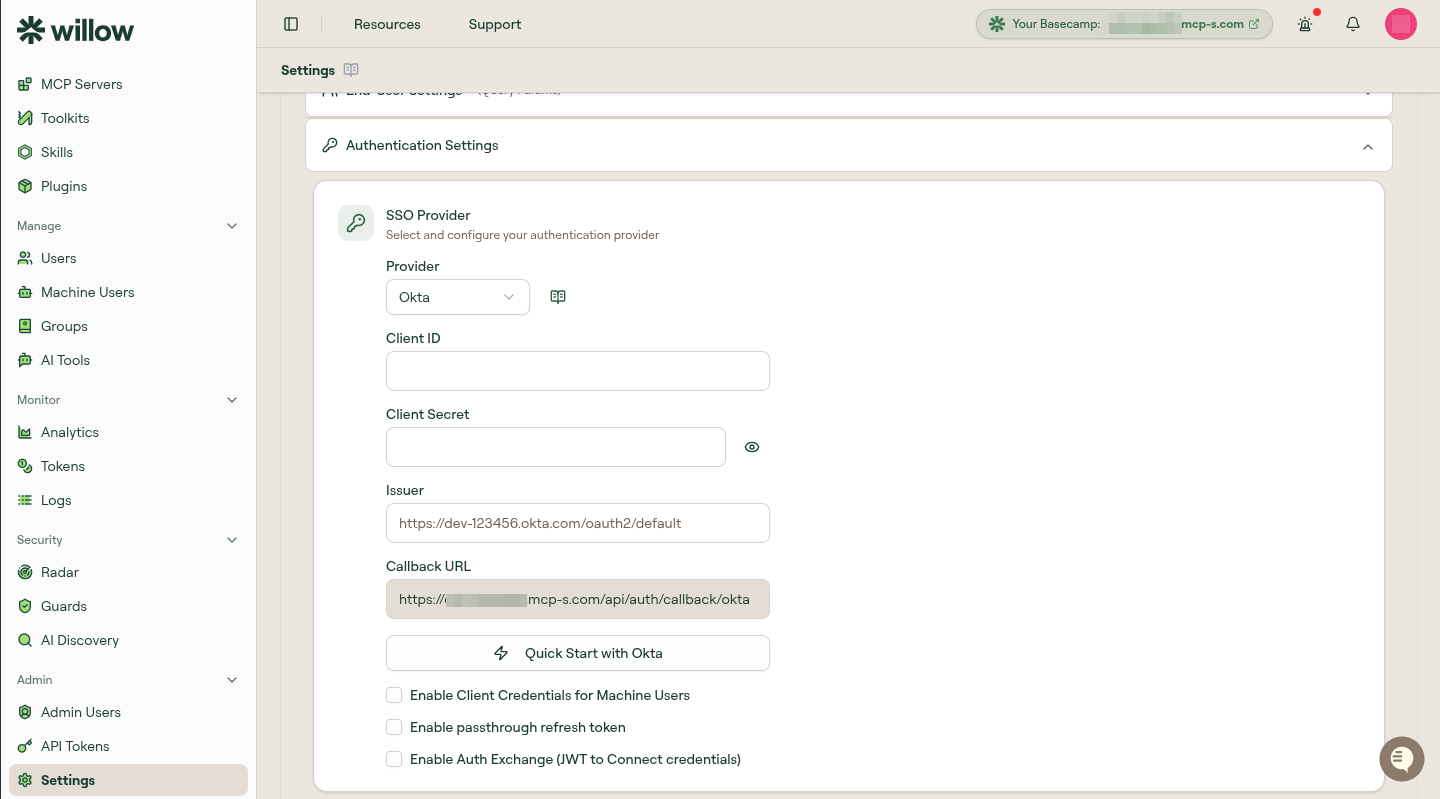Click the Machine Users robot icon

(x=25, y=292)
